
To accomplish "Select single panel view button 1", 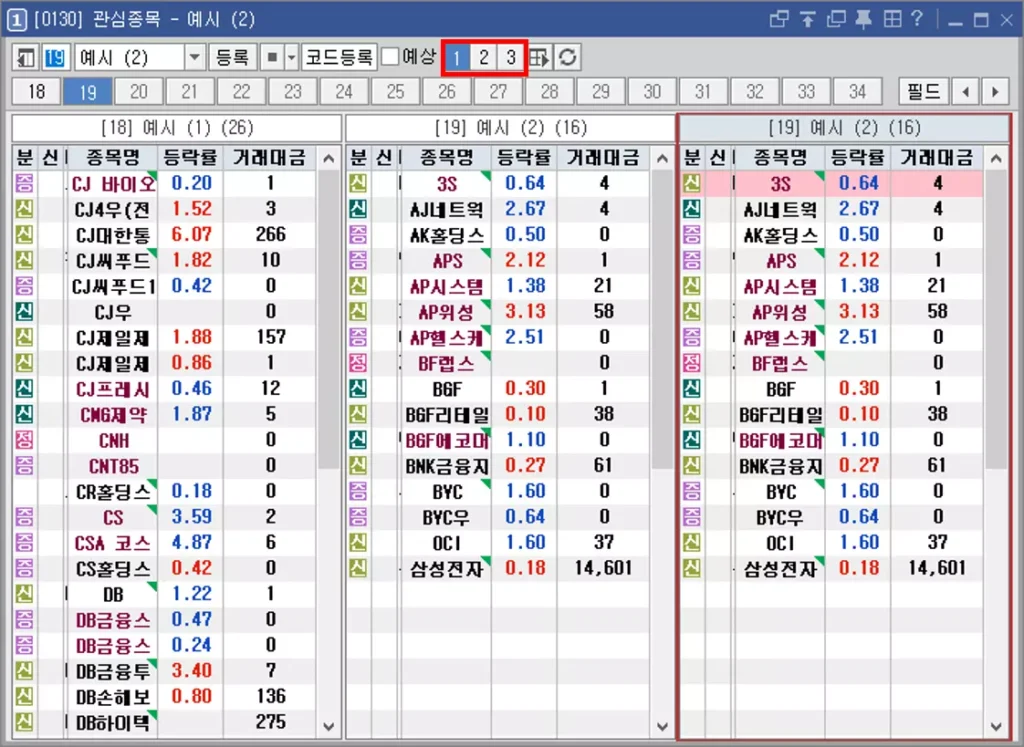I will coord(456,57).
